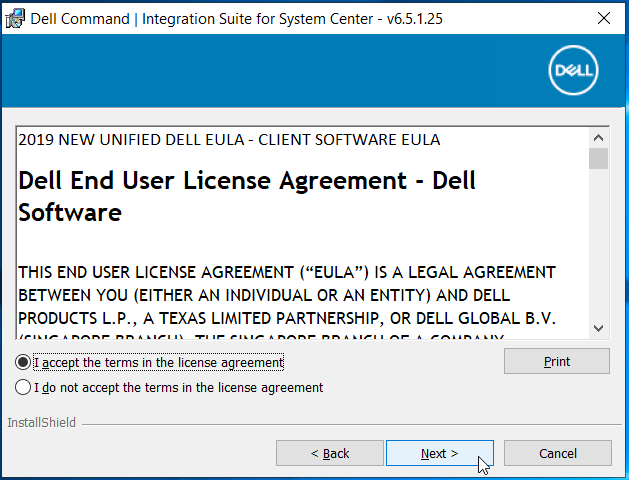This screenshot has height=480, width=629.
Task: Click the "2019 NEW UNIFIED DELL EULA" line
Action: [229, 139]
